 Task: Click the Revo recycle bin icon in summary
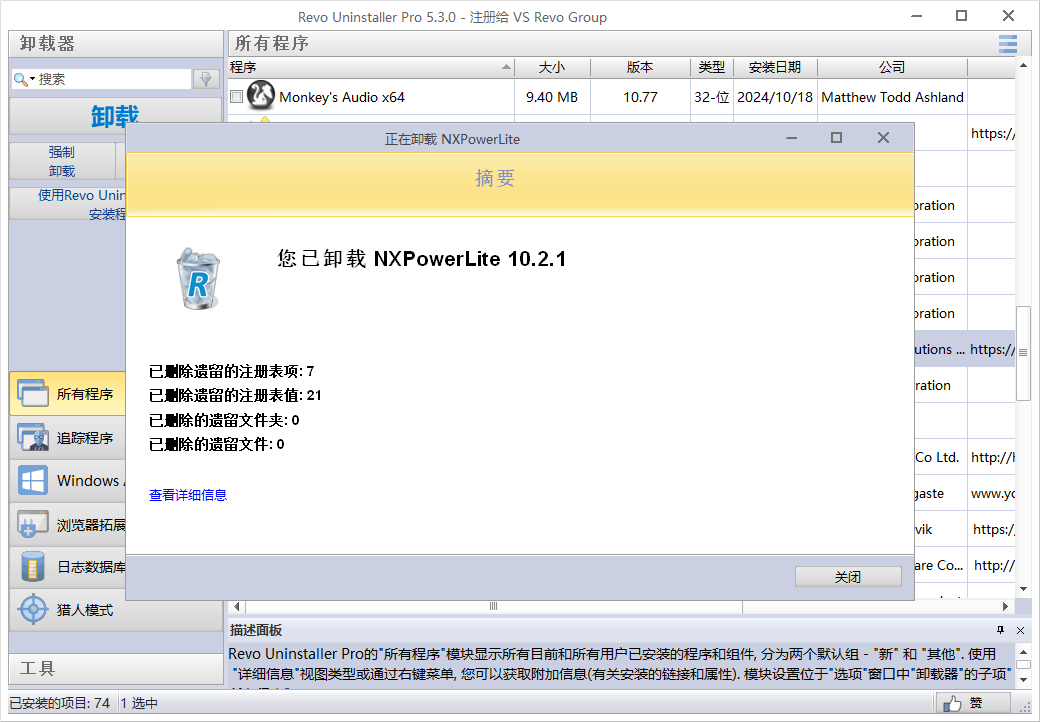pos(198,278)
